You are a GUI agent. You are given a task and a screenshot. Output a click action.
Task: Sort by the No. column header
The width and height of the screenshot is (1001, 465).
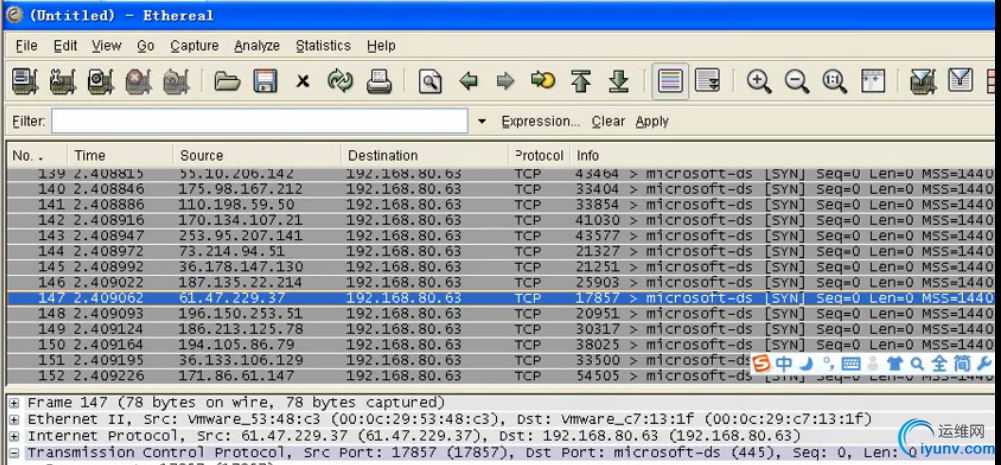tap(36, 156)
